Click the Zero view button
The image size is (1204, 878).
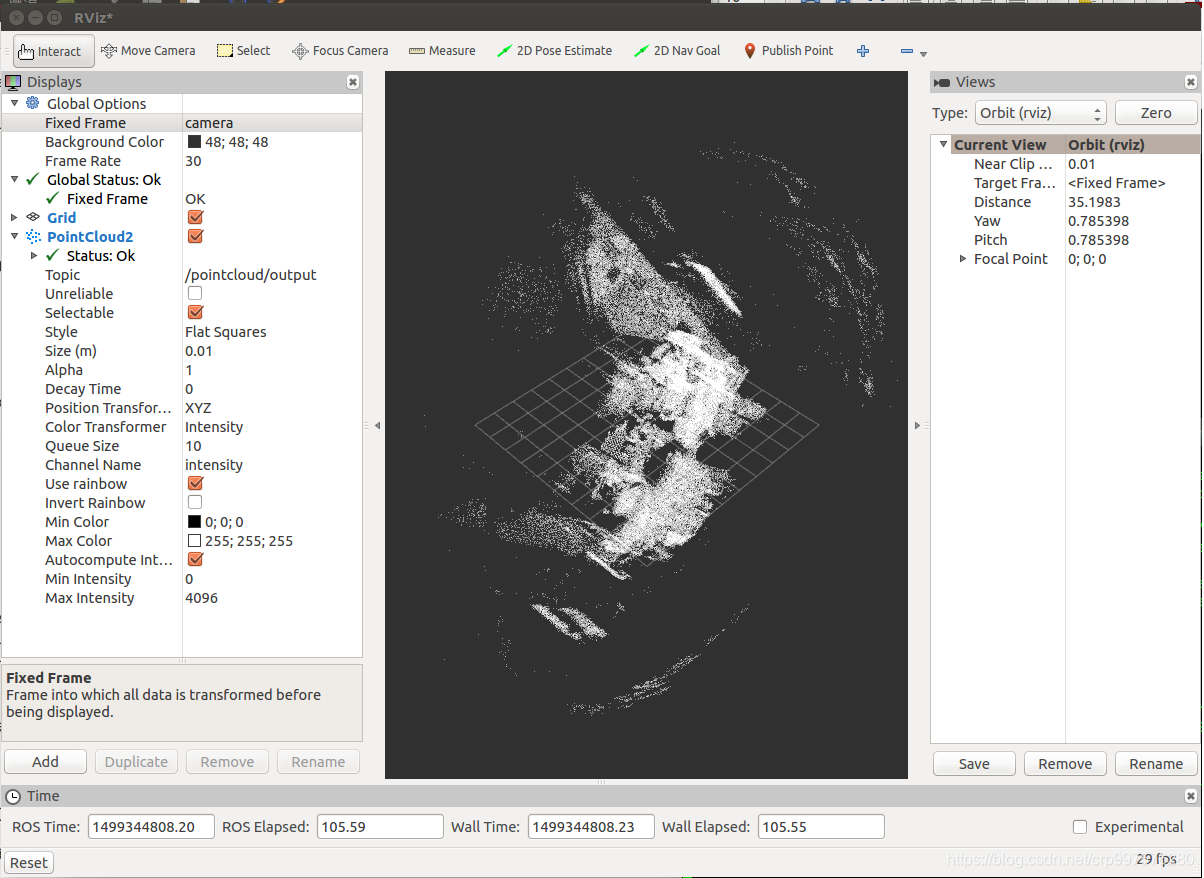pos(1155,113)
